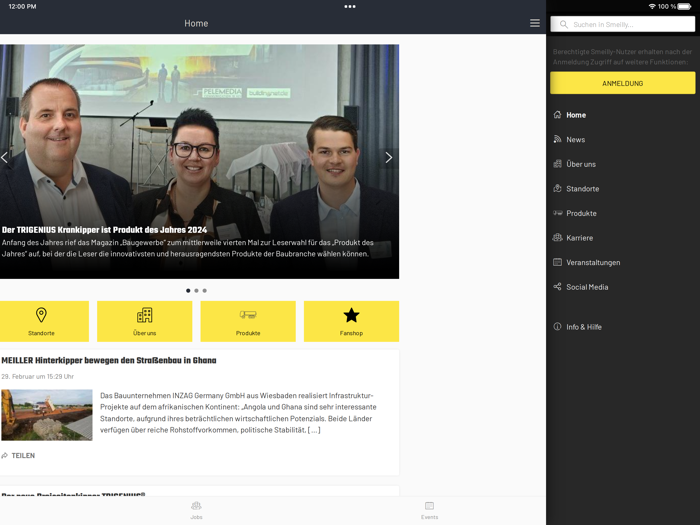The image size is (700, 525).
Task: Click the Info & Hilfe info icon
Action: [x=557, y=326]
